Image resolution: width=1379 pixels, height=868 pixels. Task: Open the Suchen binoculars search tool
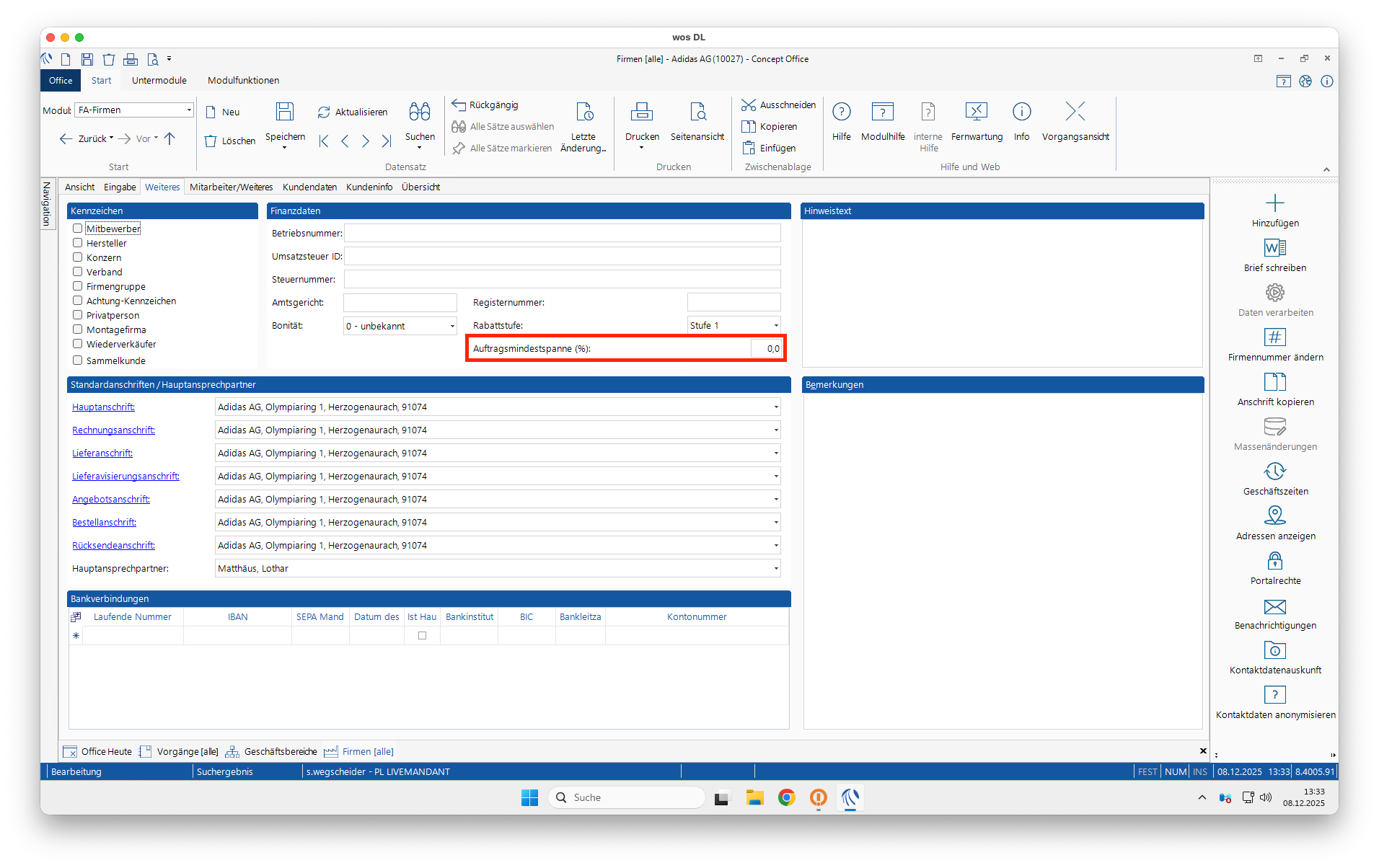pyautogui.click(x=419, y=112)
